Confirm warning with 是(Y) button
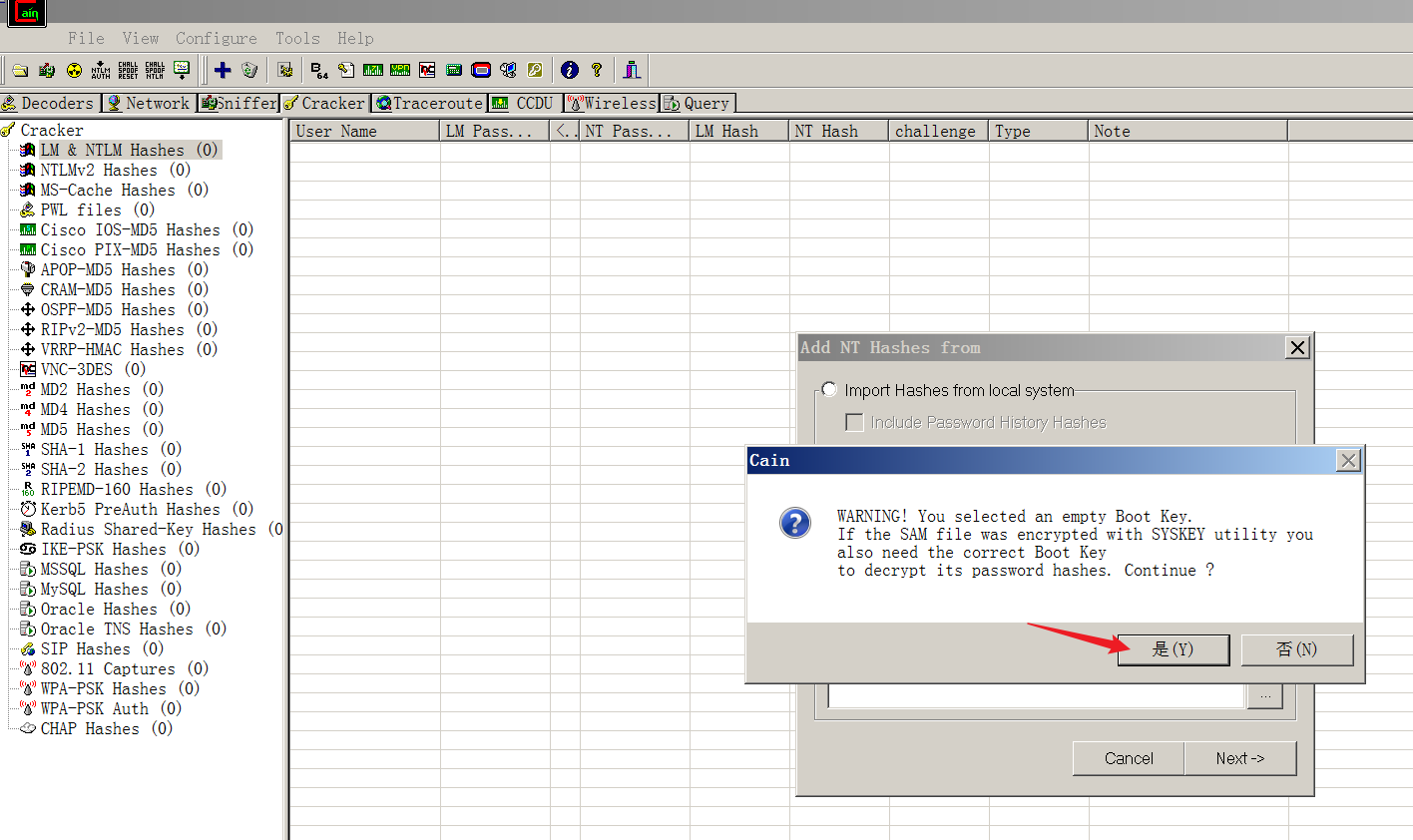 (1174, 649)
